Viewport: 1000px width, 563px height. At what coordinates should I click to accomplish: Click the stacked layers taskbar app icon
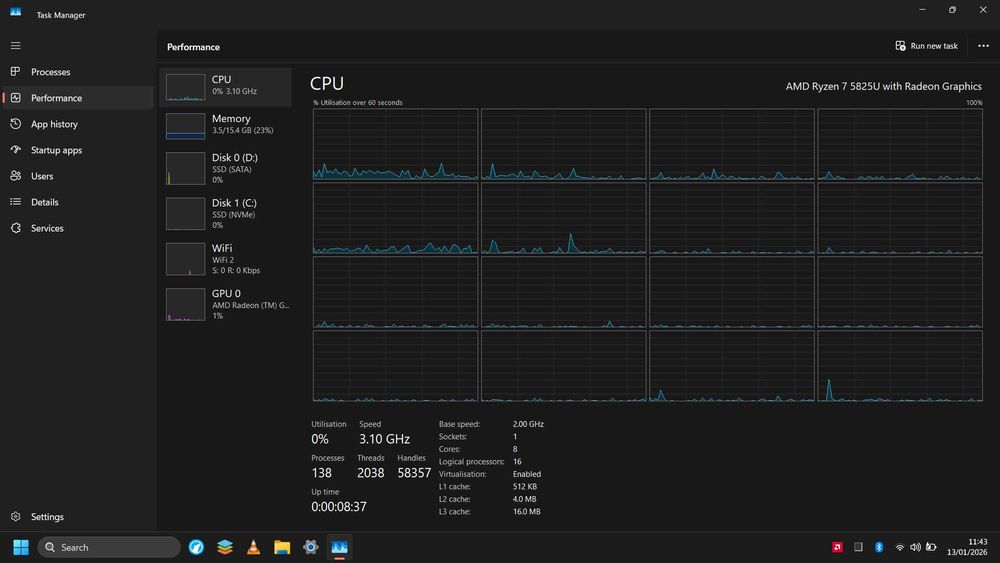(x=224, y=547)
